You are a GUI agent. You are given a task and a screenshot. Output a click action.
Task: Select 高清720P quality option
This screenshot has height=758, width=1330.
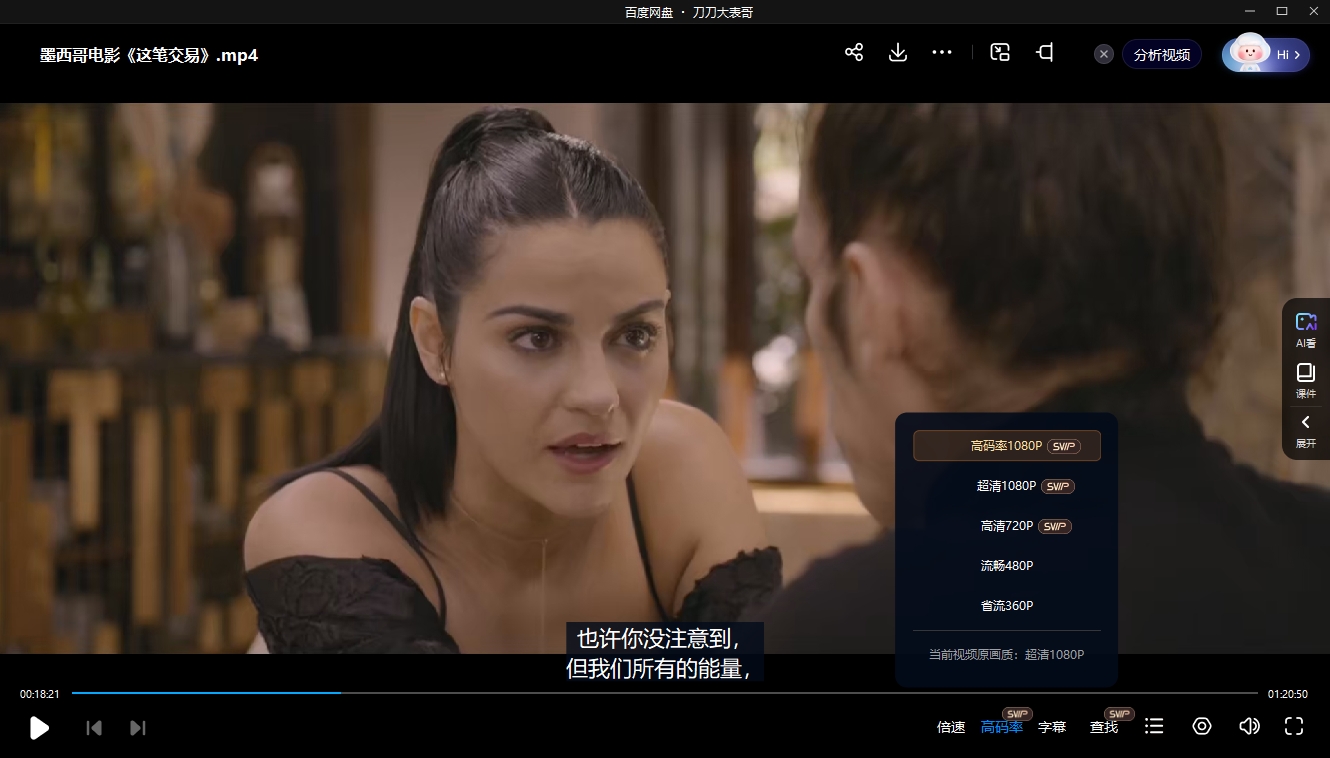coord(1007,526)
